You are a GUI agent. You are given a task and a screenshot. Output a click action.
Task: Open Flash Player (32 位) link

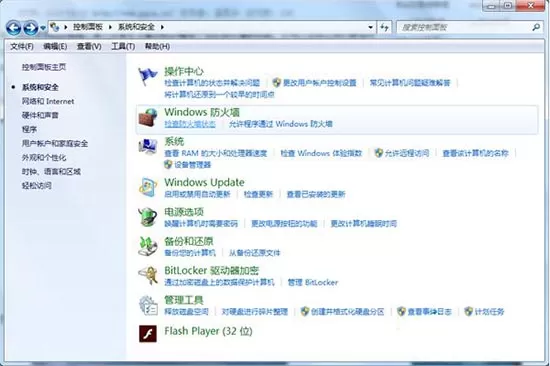coord(208,331)
